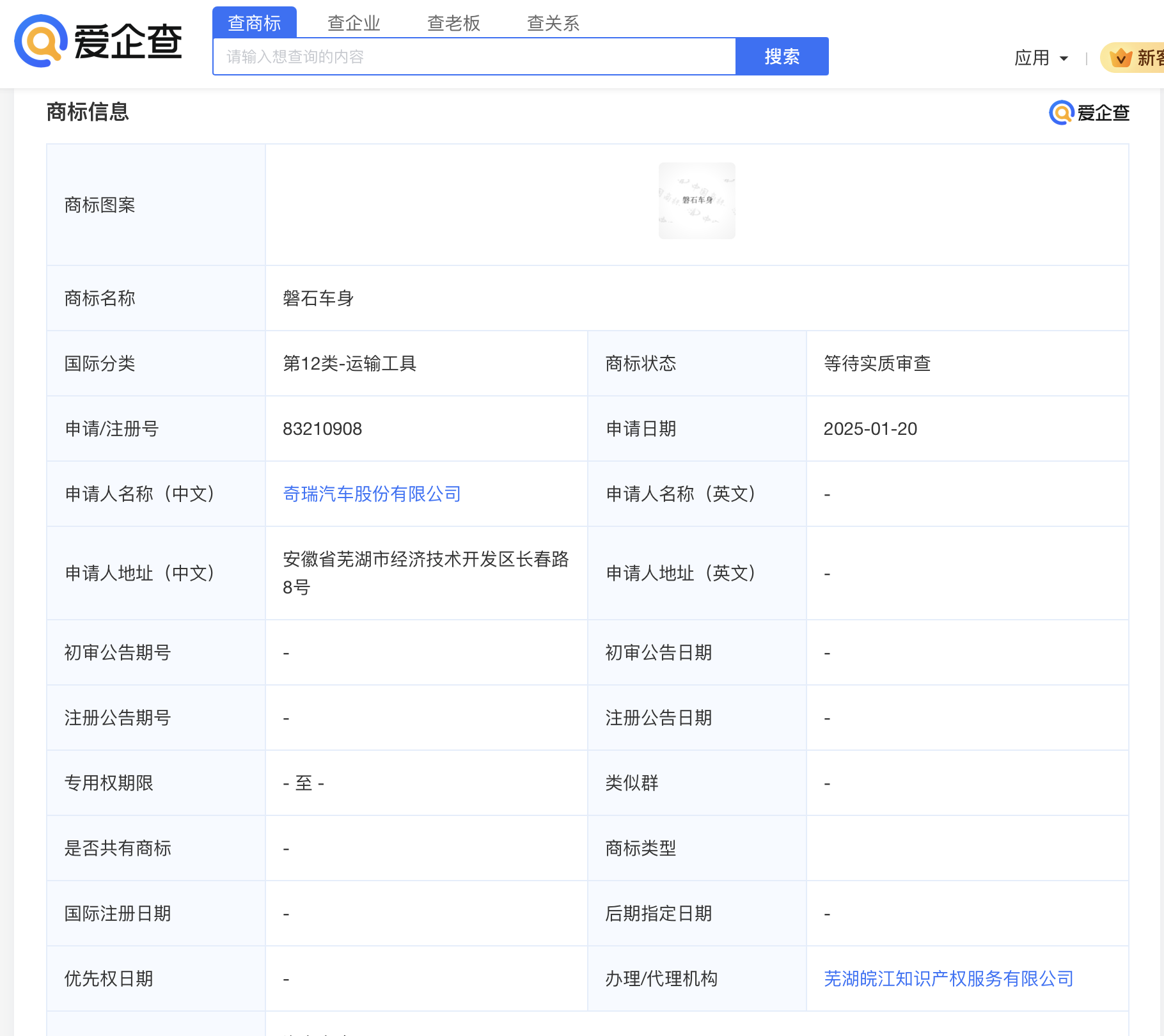Open the 芜湖皖江知识产权服务有限公司 agency link
The image size is (1164, 1036).
(x=948, y=978)
